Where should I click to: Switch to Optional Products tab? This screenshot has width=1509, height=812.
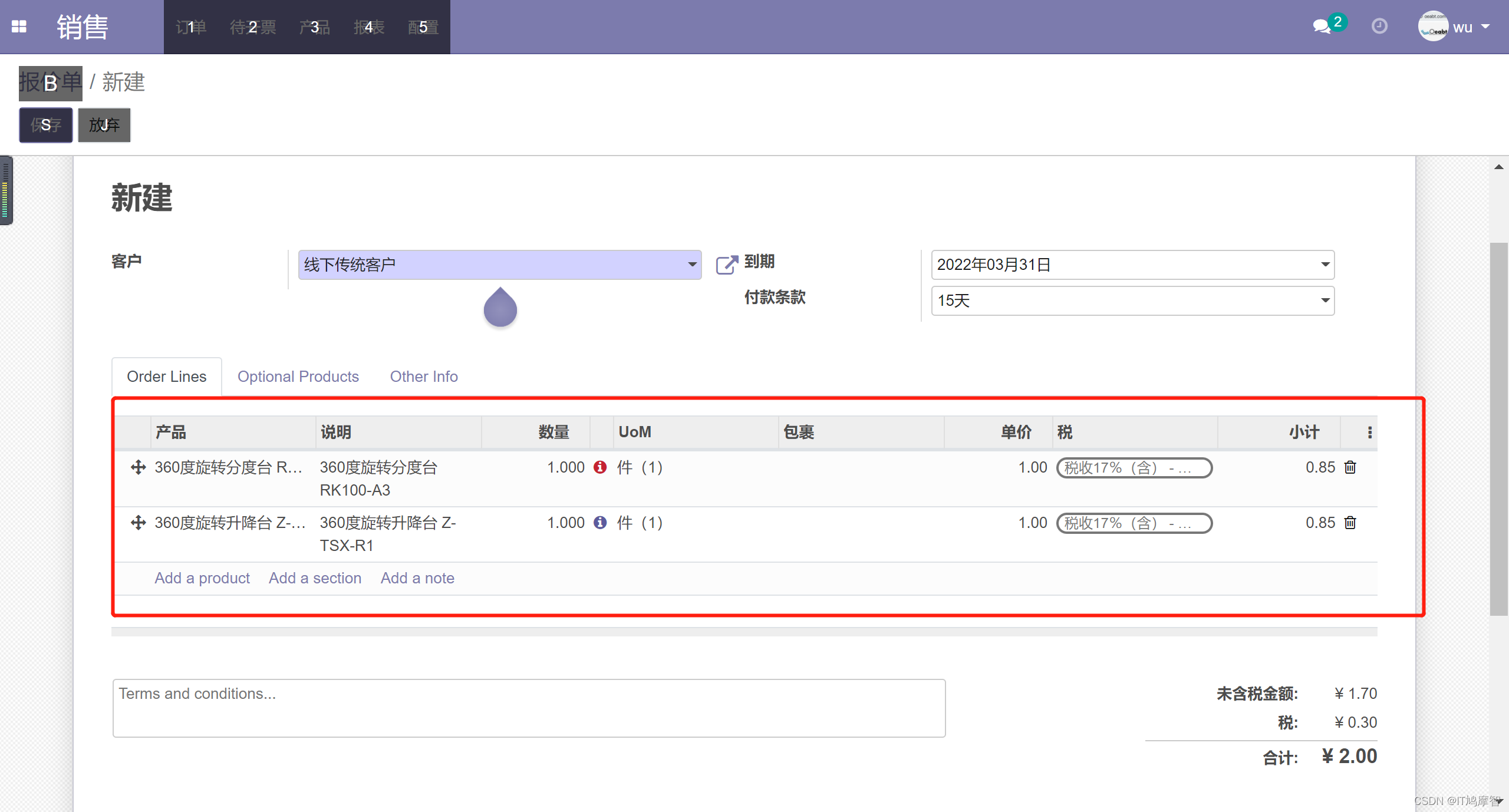coord(298,377)
